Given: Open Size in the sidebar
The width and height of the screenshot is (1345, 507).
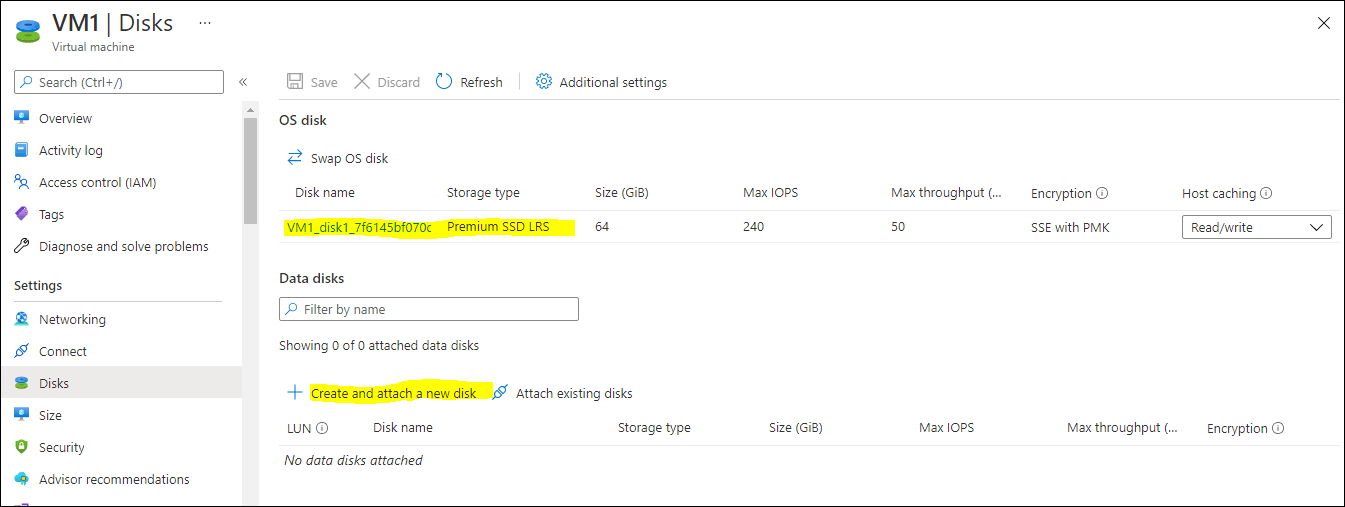Looking at the screenshot, I should pos(50,415).
